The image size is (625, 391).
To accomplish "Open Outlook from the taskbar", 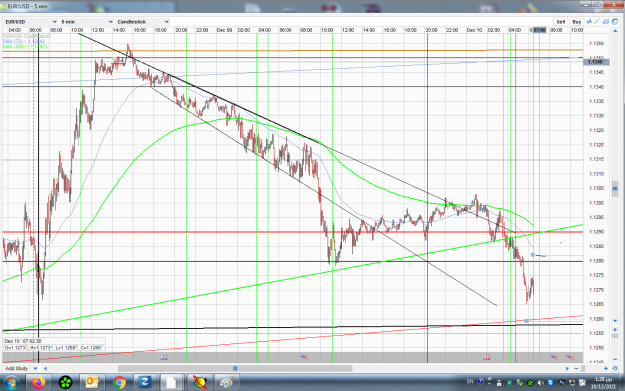I will (x=92, y=383).
